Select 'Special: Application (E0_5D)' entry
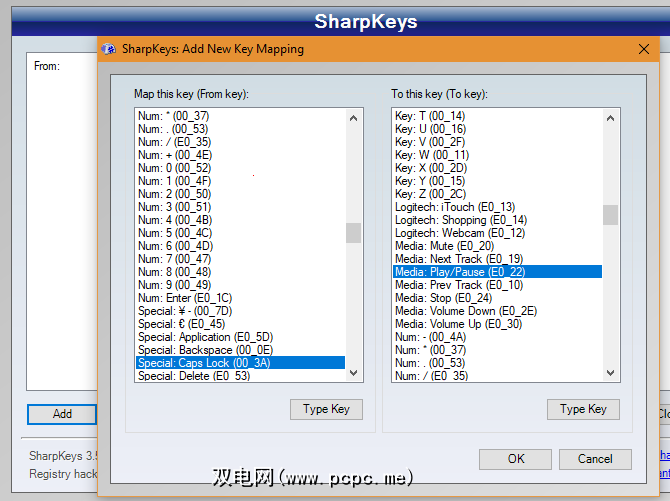The width and height of the screenshot is (670, 501). (x=240, y=337)
